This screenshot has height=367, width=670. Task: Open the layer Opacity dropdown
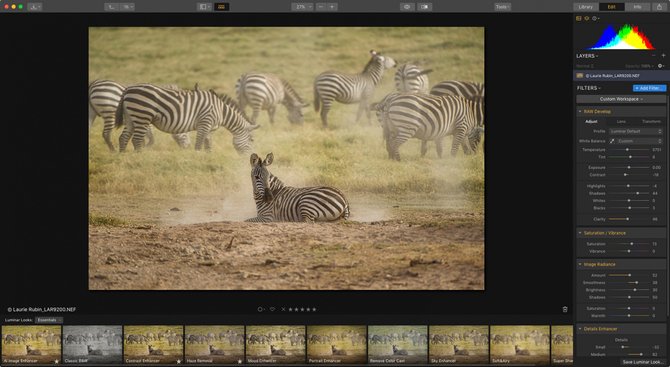pyautogui.click(x=639, y=66)
